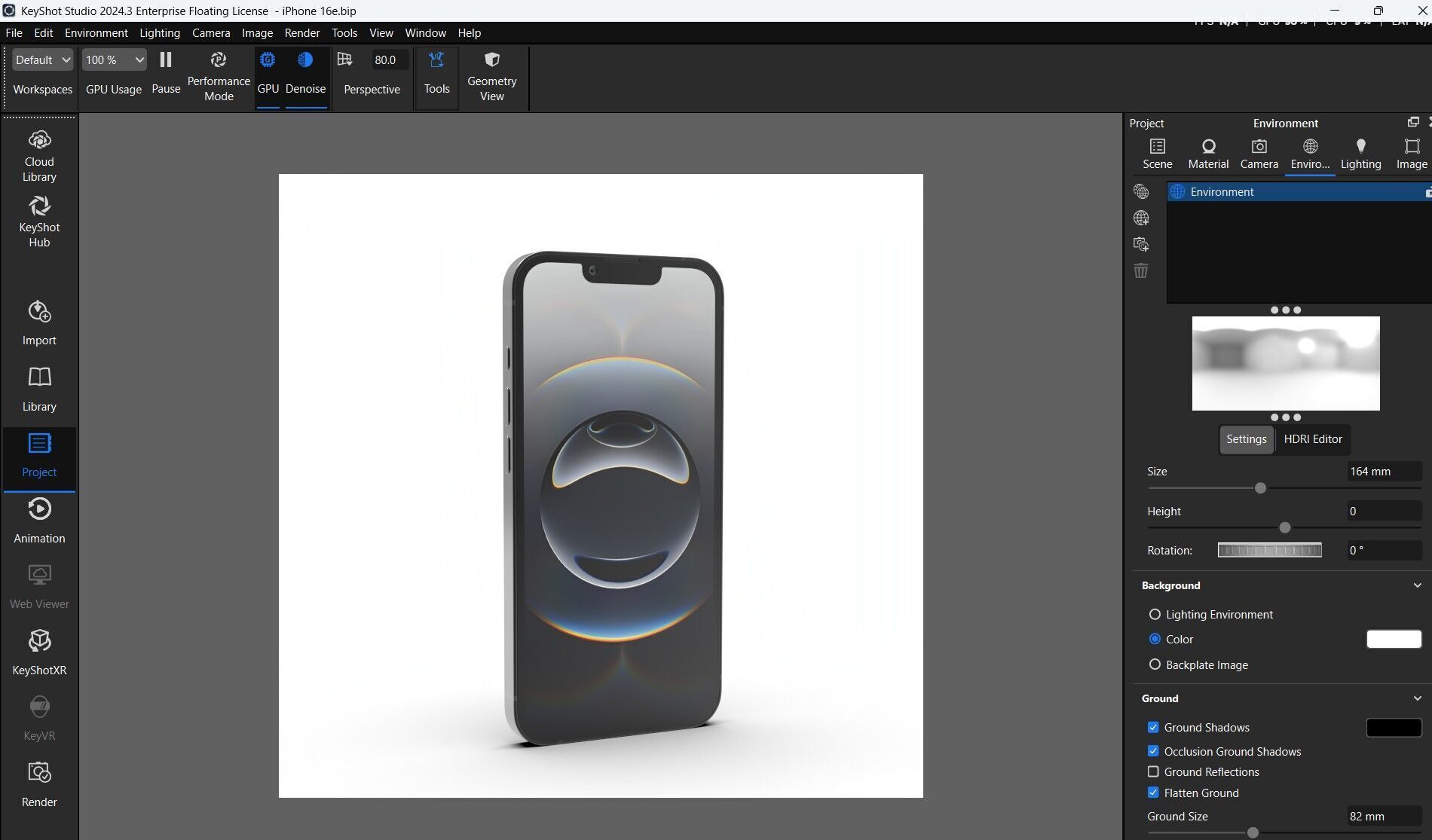This screenshot has height=840, width=1432.
Task: Open the File menu
Action: pyautogui.click(x=14, y=33)
